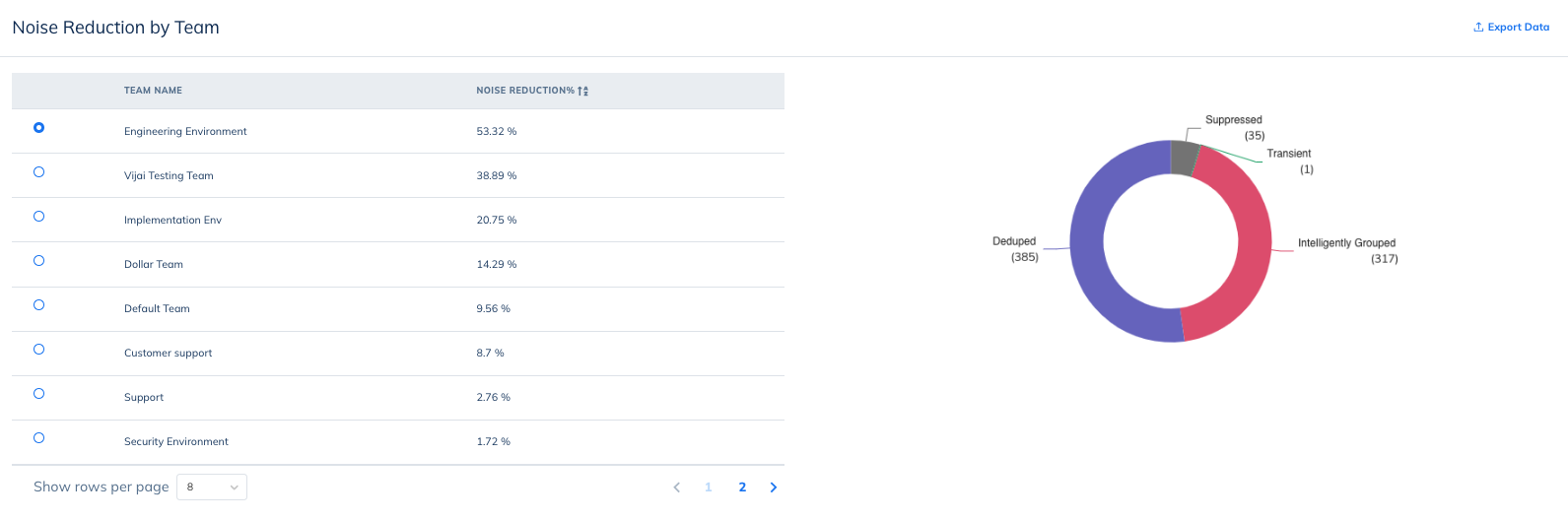The height and width of the screenshot is (520, 1568).
Task: Pick the Default Team radio option
Action: (39, 305)
